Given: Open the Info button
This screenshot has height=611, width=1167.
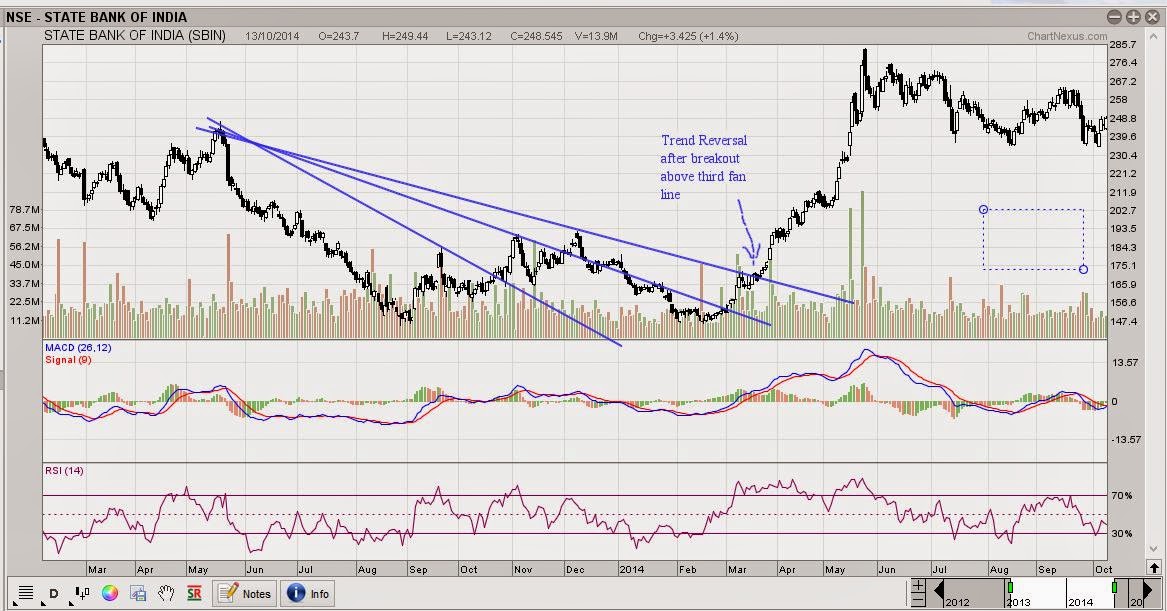Looking at the screenshot, I should tap(308, 594).
